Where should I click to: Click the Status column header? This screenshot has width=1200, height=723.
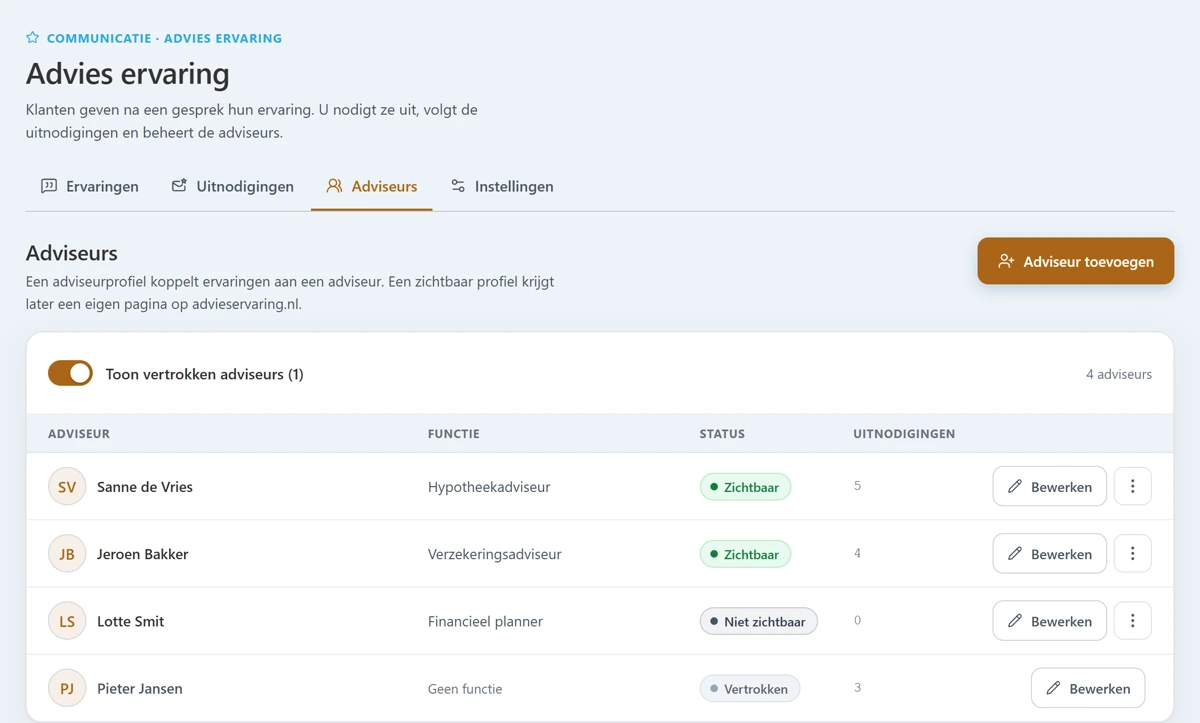[722, 434]
